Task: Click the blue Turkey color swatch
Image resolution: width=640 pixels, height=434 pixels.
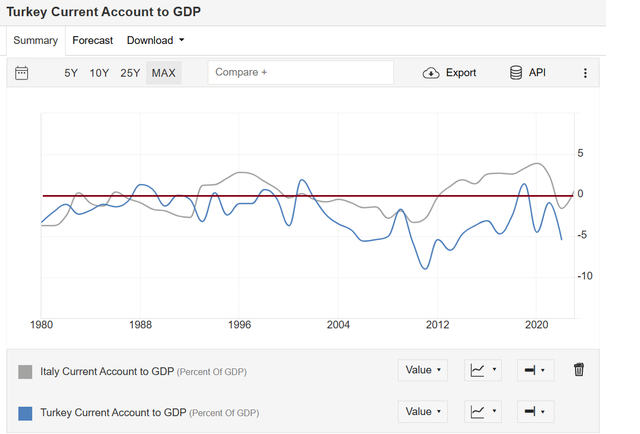Action: [25, 413]
